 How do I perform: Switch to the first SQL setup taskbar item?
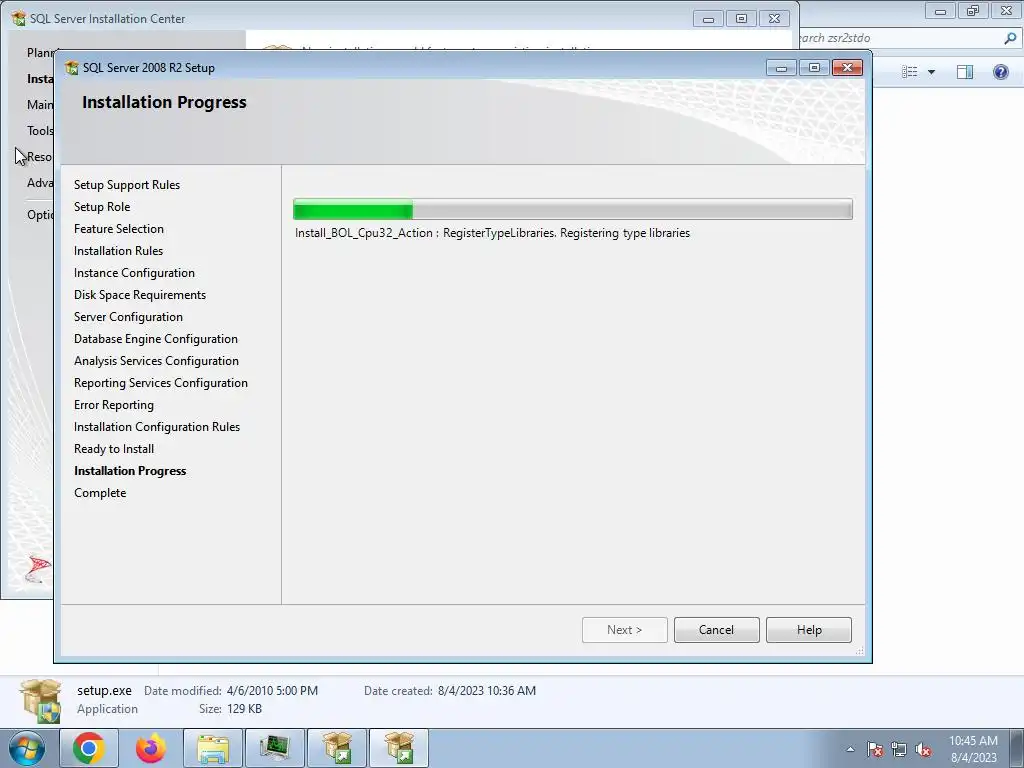tap(337, 748)
